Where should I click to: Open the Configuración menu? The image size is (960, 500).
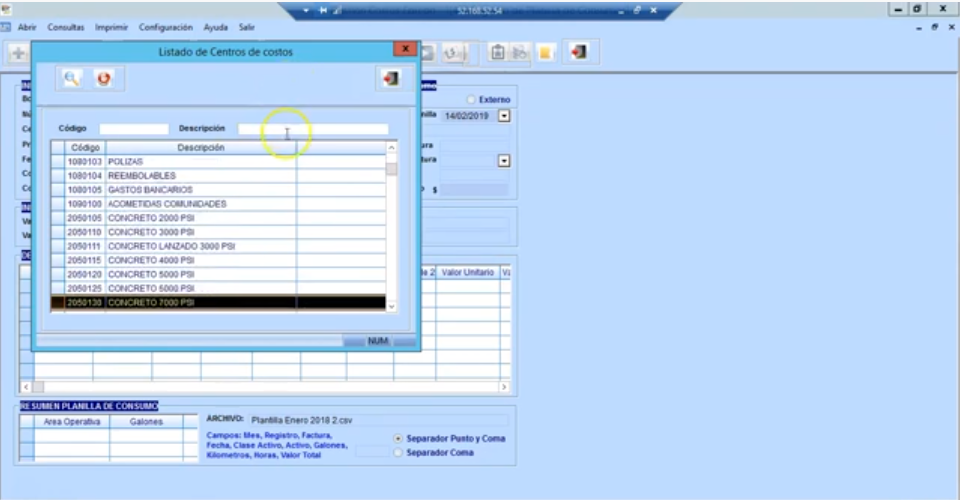(x=165, y=27)
